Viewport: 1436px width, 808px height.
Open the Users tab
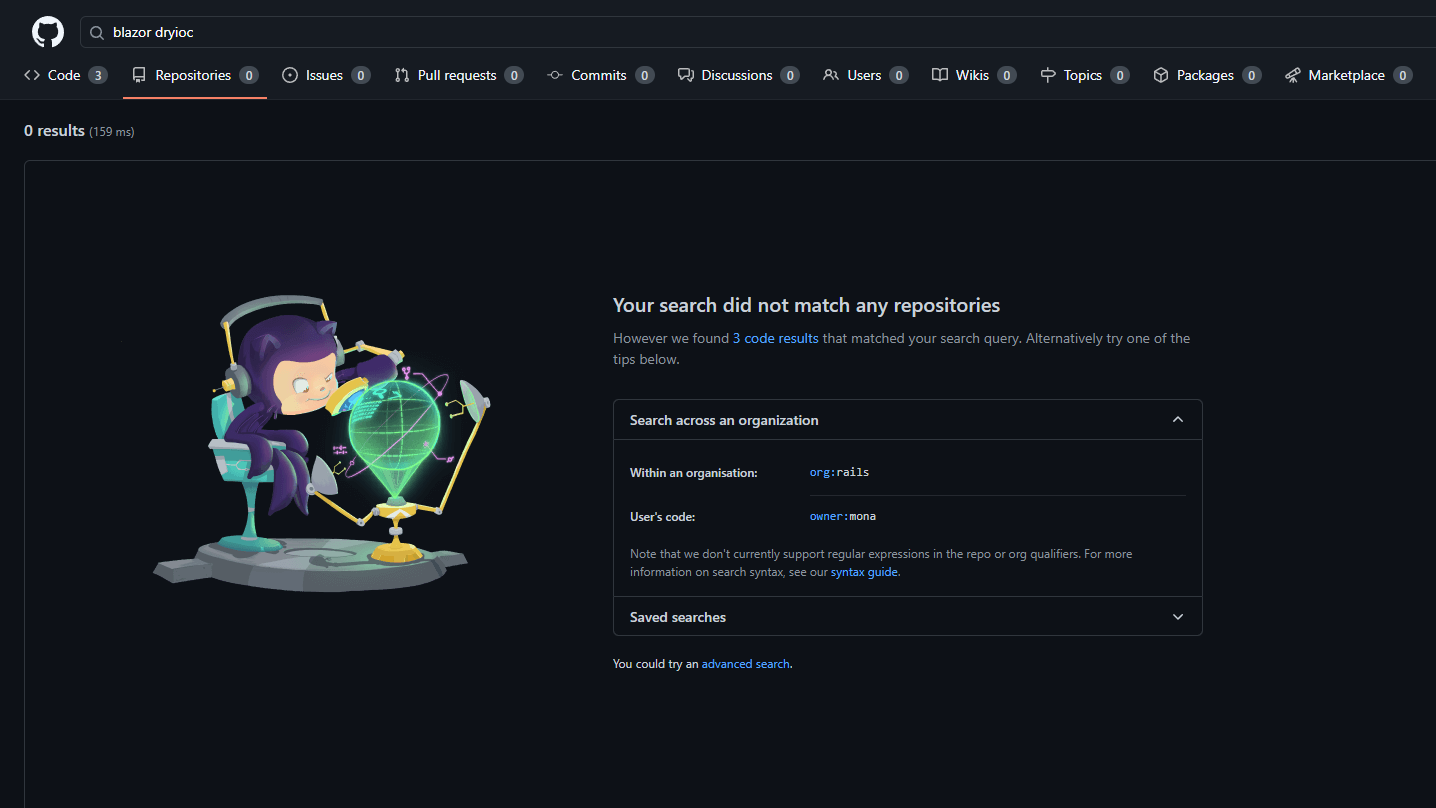tap(864, 75)
